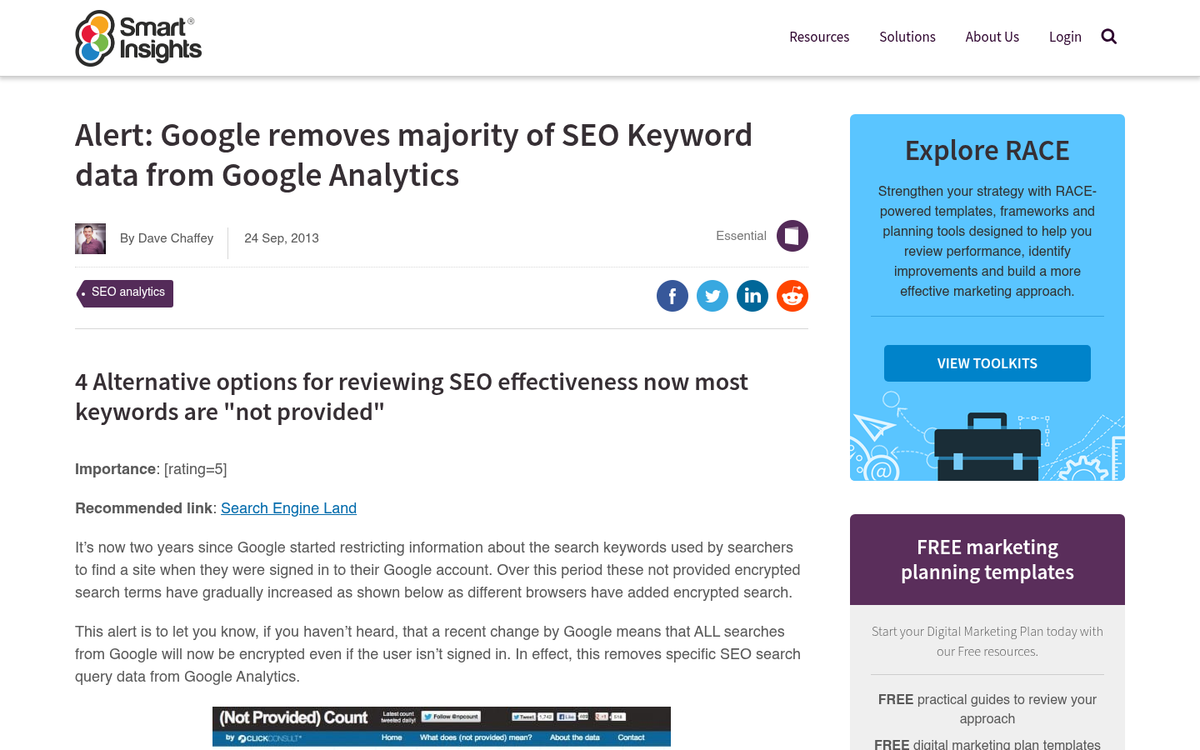
Task: Share the article on Reddit
Action: (x=792, y=295)
